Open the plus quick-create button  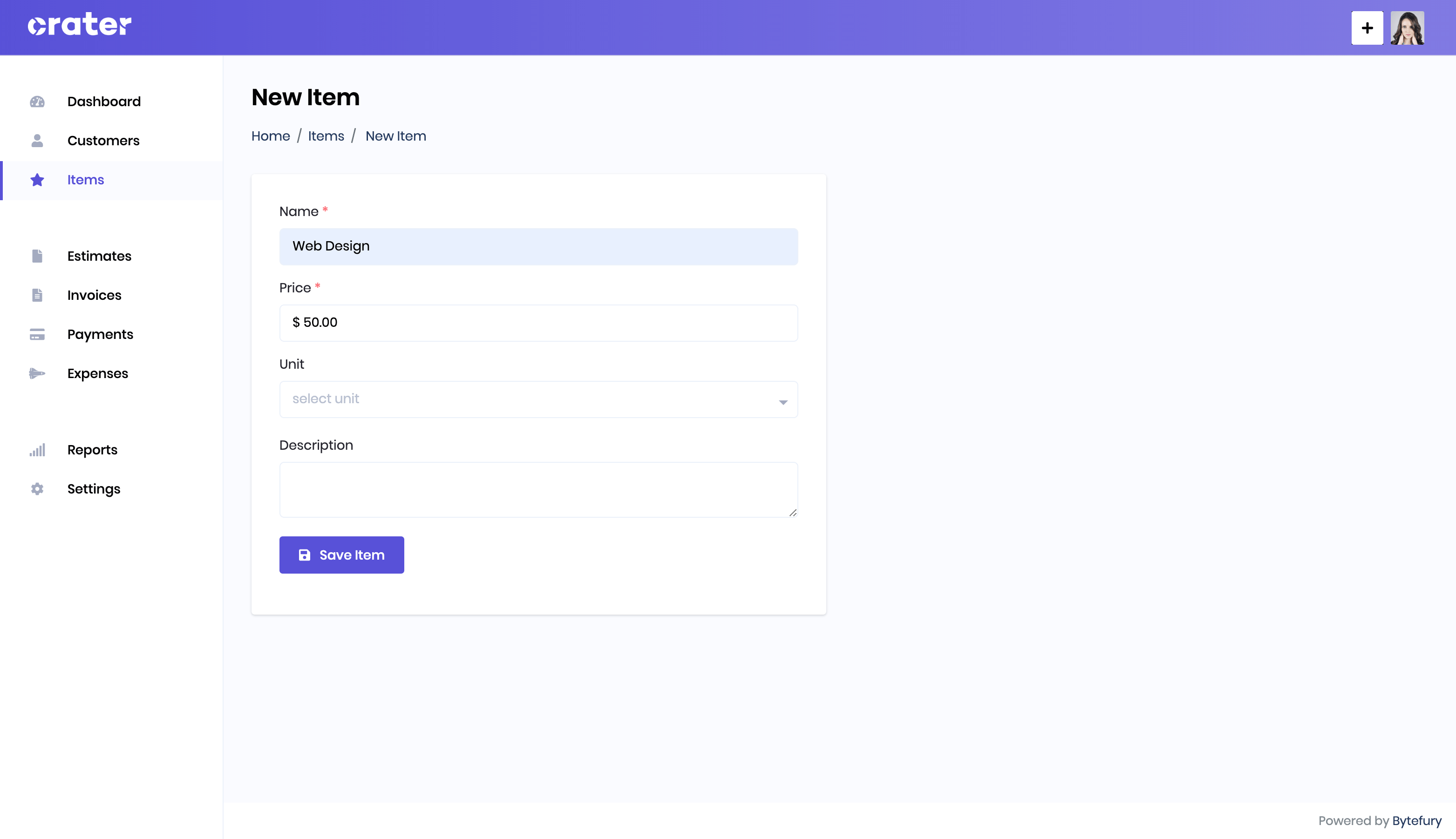click(1367, 27)
